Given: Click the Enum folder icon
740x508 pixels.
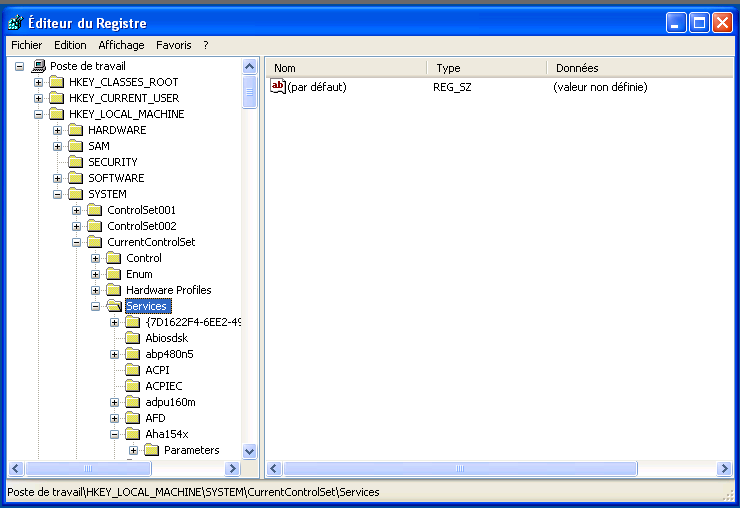Looking at the screenshot, I should pos(114,274).
